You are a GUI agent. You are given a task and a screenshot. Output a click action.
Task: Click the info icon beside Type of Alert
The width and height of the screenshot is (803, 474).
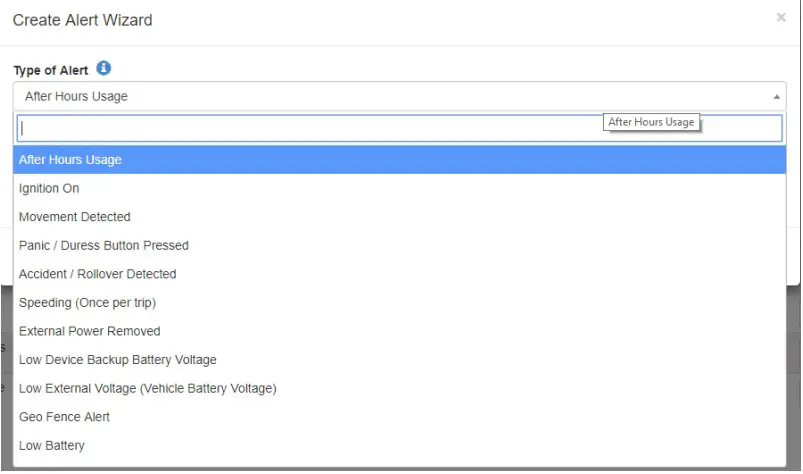[103, 69]
